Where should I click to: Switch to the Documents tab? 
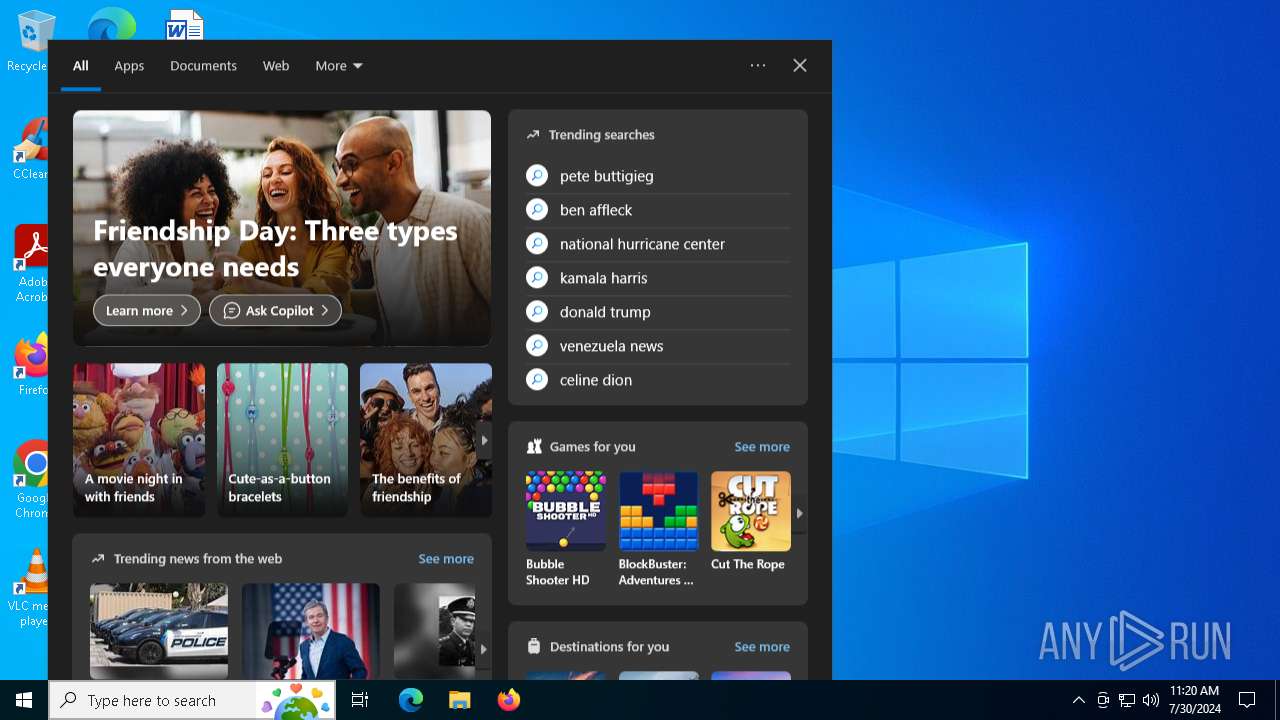[203, 66]
